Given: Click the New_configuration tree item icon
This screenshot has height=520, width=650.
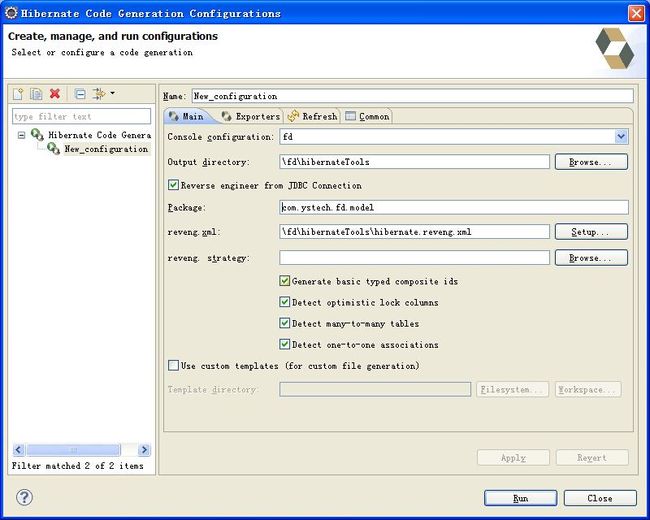Looking at the screenshot, I should (53, 148).
